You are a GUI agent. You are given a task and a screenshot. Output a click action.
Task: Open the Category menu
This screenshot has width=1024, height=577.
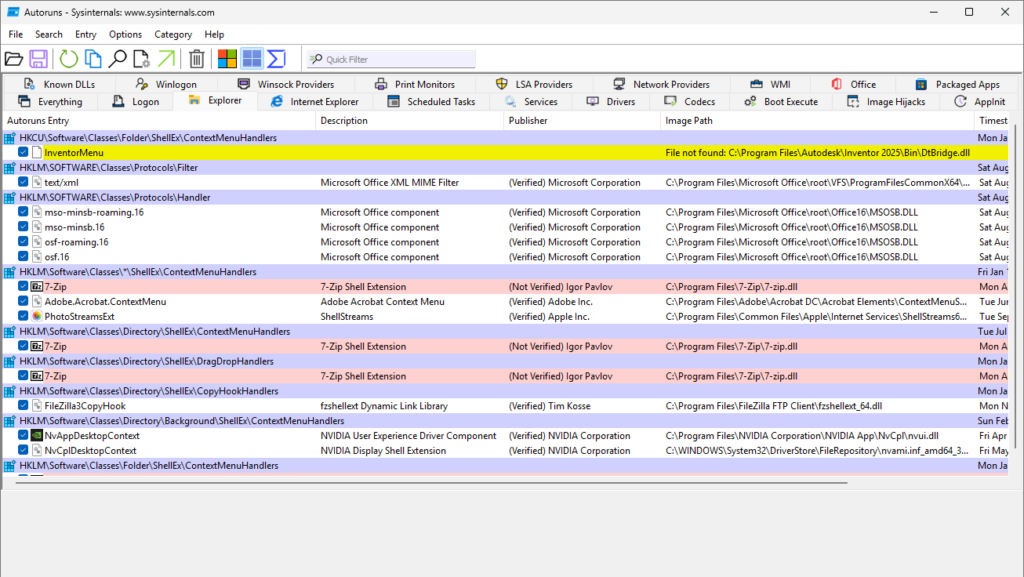(173, 35)
